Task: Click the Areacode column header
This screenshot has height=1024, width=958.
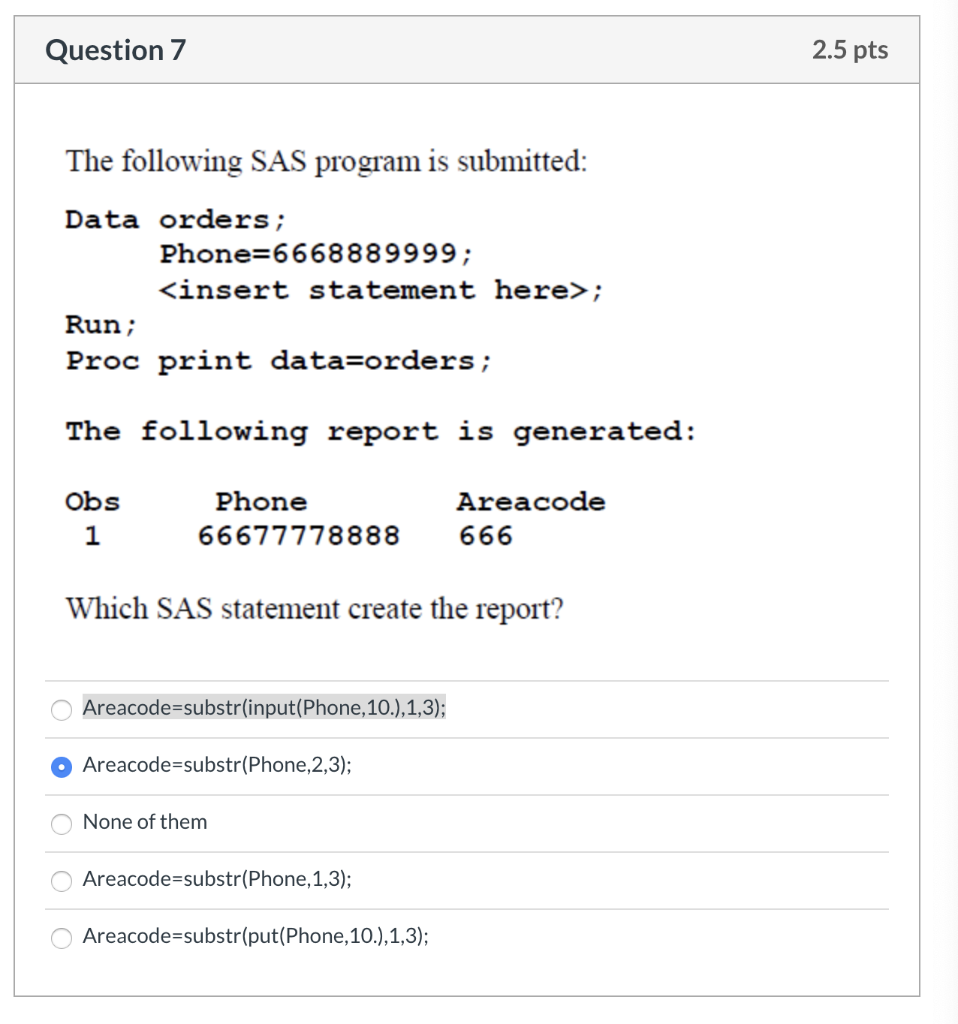Action: [x=531, y=501]
